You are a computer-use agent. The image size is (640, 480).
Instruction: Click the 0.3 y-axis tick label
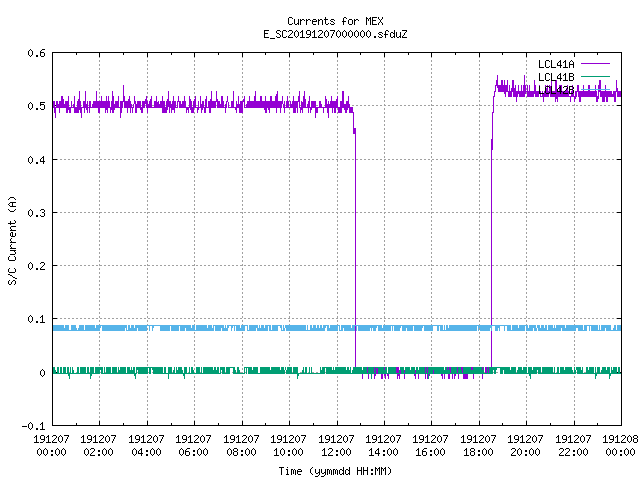click(x=36, y=213)
